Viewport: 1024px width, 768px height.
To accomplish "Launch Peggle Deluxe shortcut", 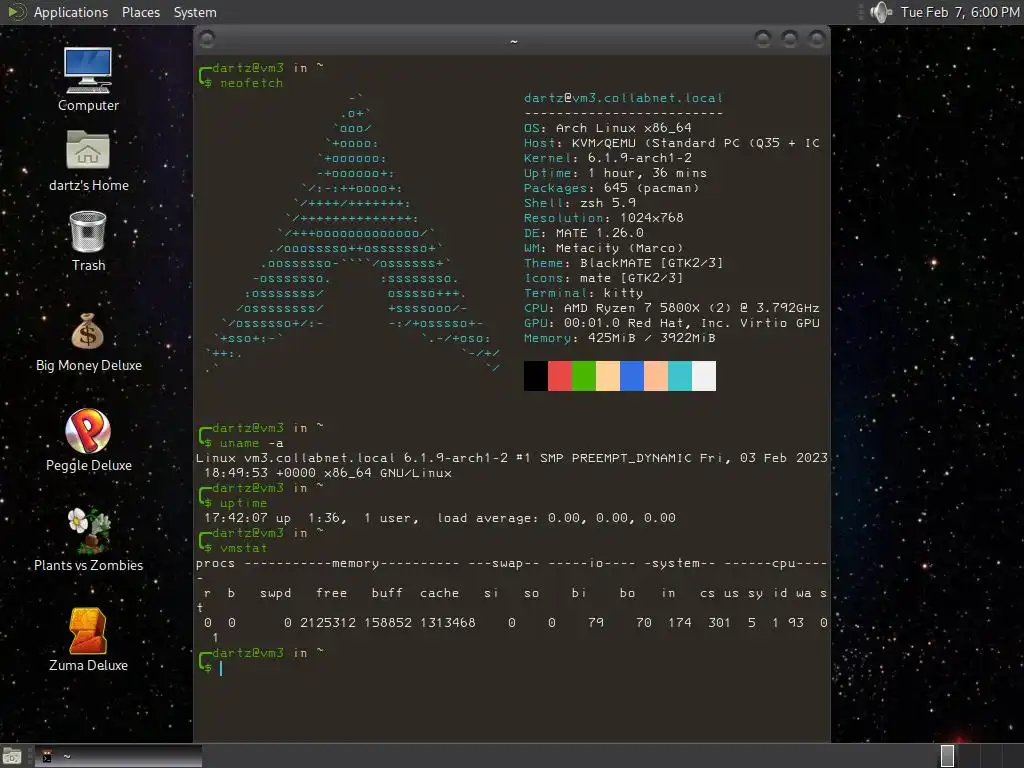I will pyautogui.click(x=88, y=440).
